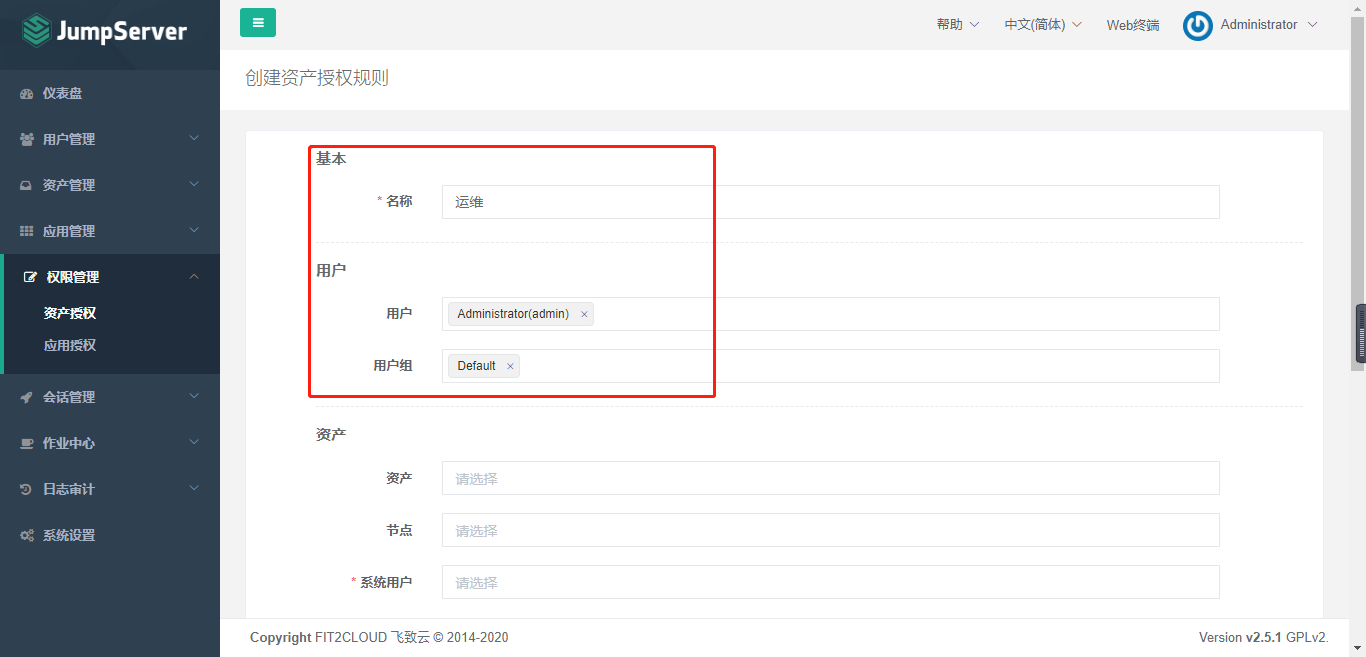1366x657 pixels.
Task: Open the 系统用户 select field
Action: pos(830,582)
